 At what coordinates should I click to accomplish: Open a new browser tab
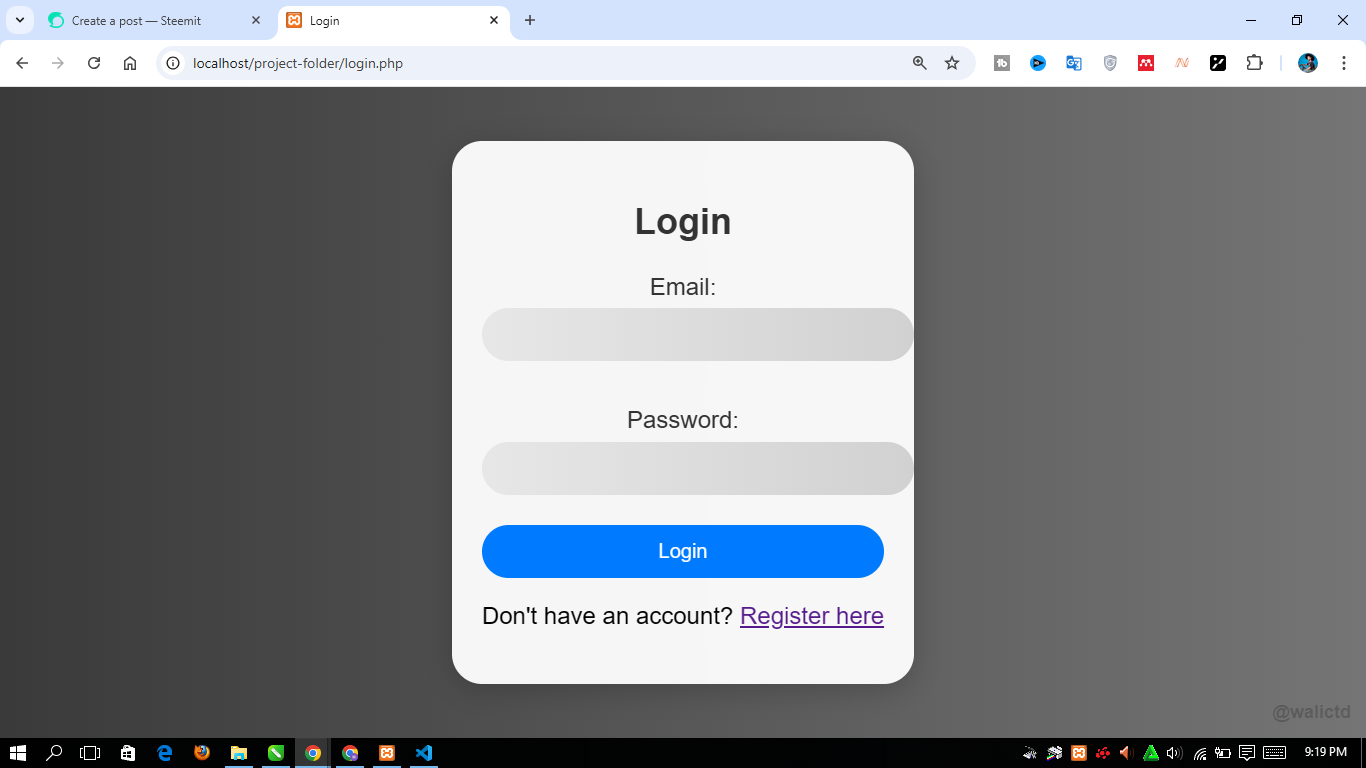530,20
